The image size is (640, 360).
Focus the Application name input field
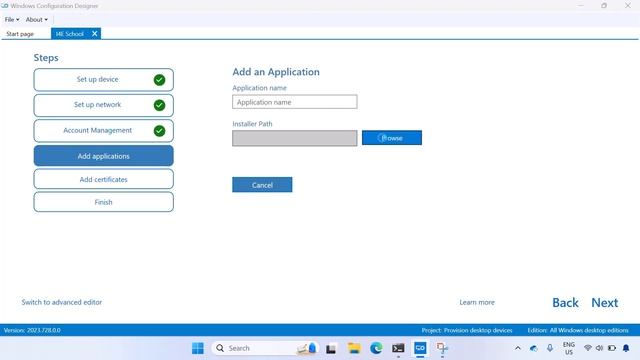click(295, 102)
